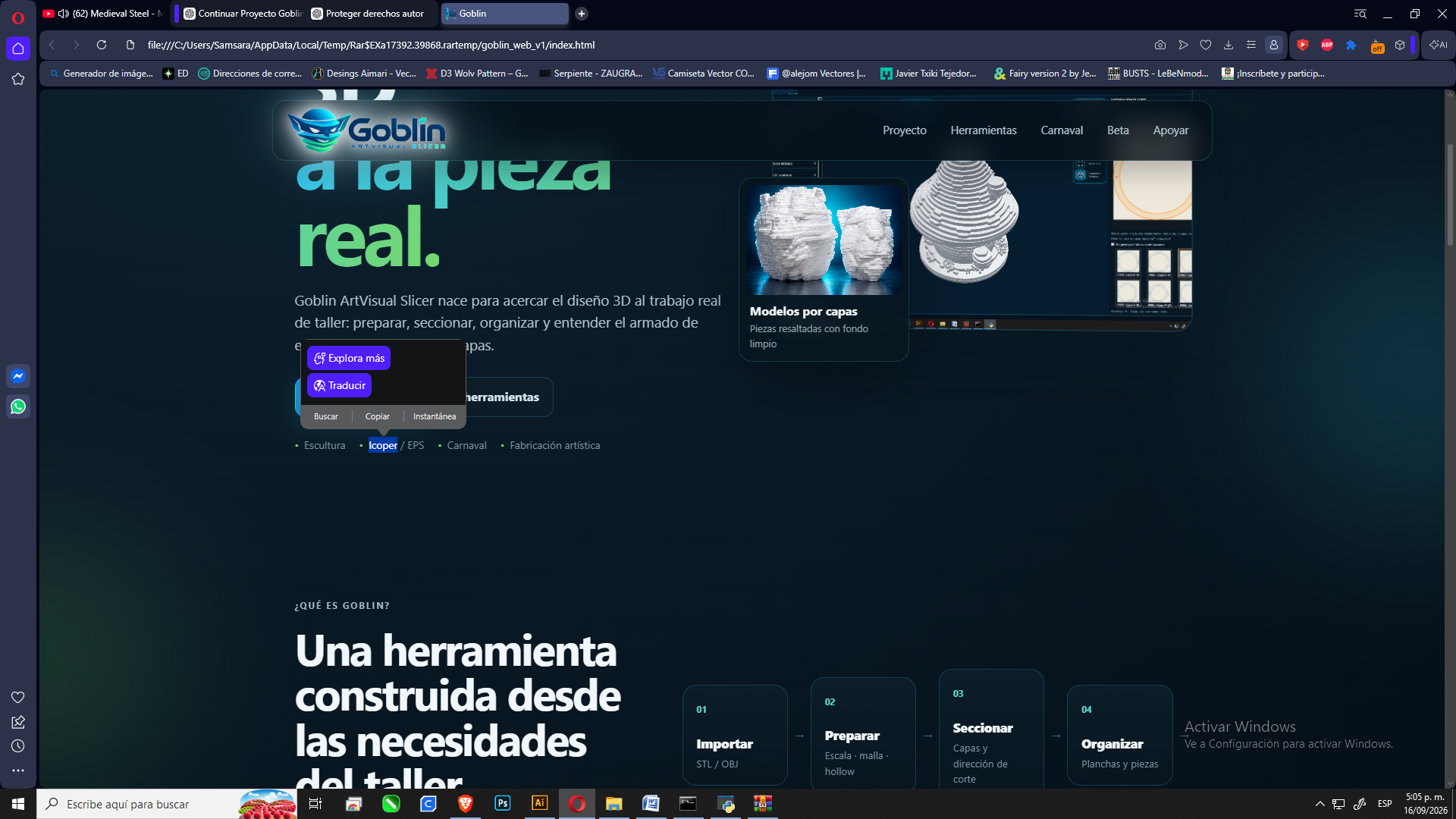The image size is (1456, 819).
Task: Open Opera menu logo
Action: 18,17
